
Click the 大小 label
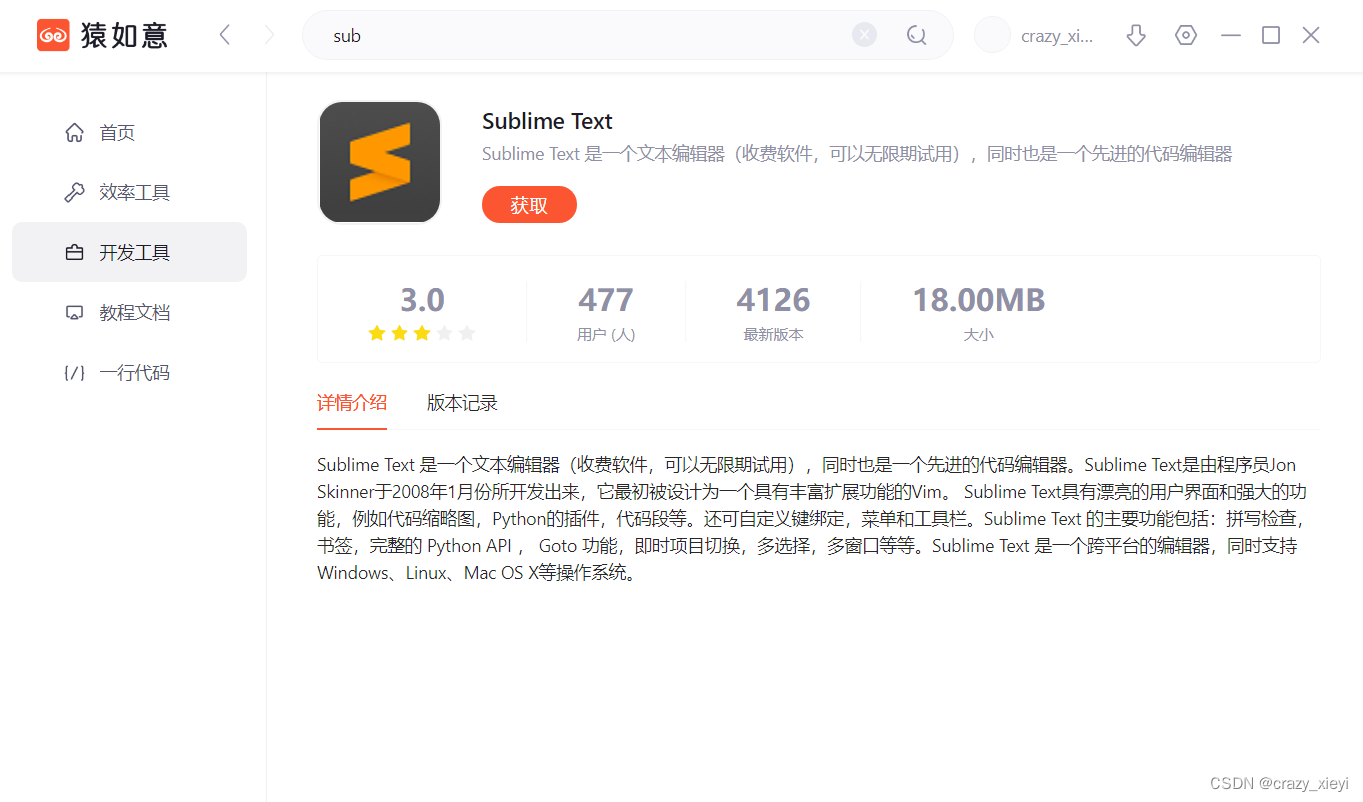click(x=978, y=335)
